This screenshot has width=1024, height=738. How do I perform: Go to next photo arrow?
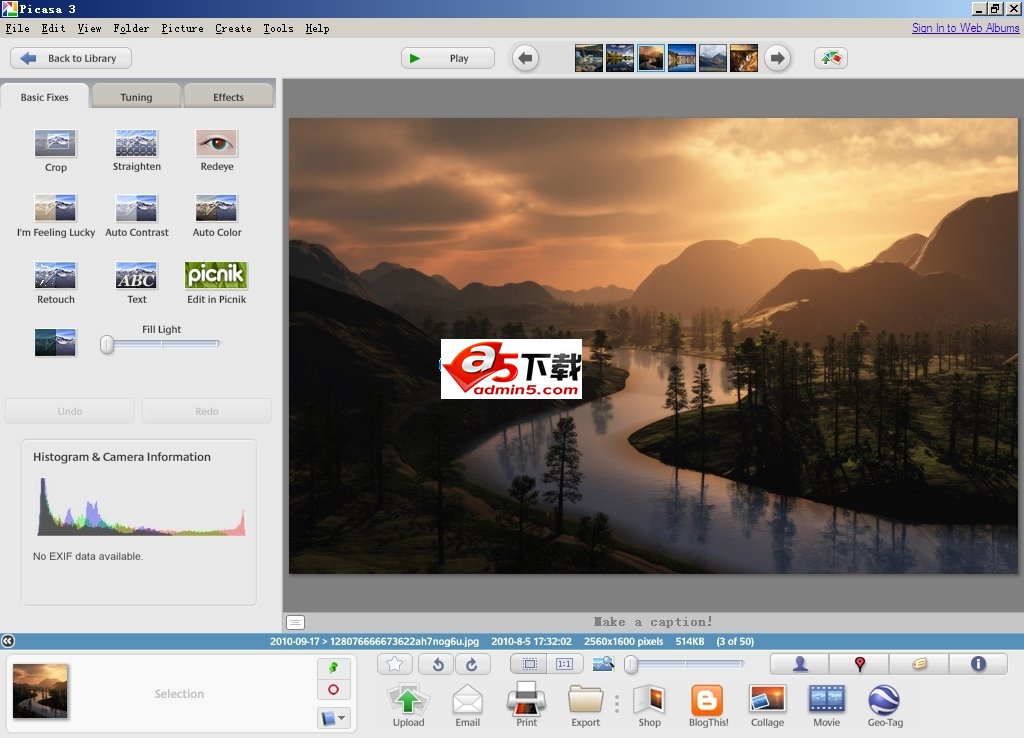tap(776, 58)
